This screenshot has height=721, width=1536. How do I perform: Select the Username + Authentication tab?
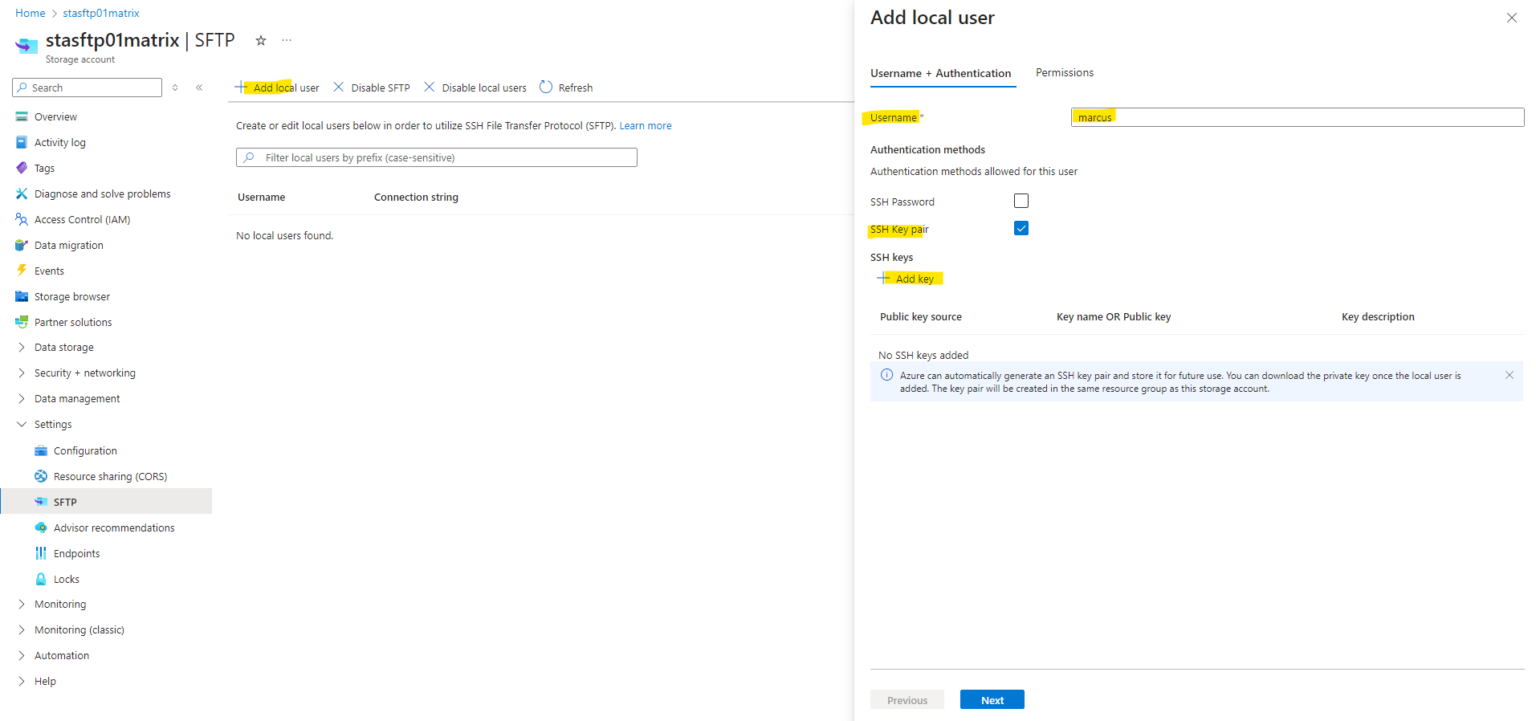(x=942, y=72)
